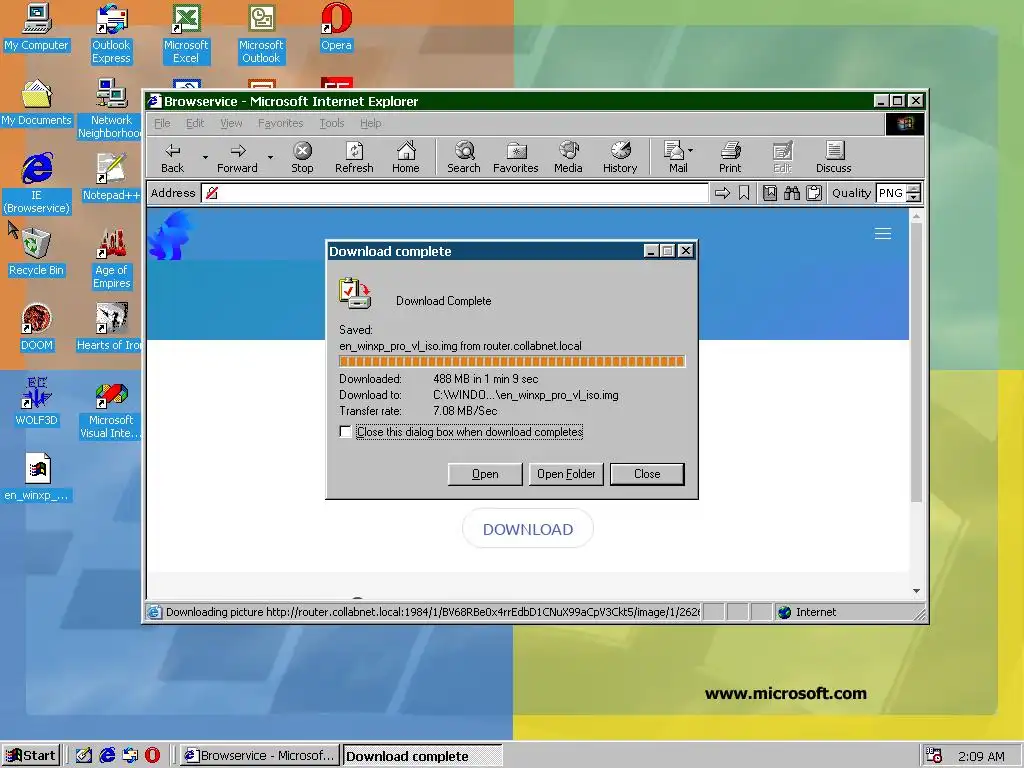
Task: Select Opera desktop shortcut
Action: pyautogui.click(x=336, y=27)
